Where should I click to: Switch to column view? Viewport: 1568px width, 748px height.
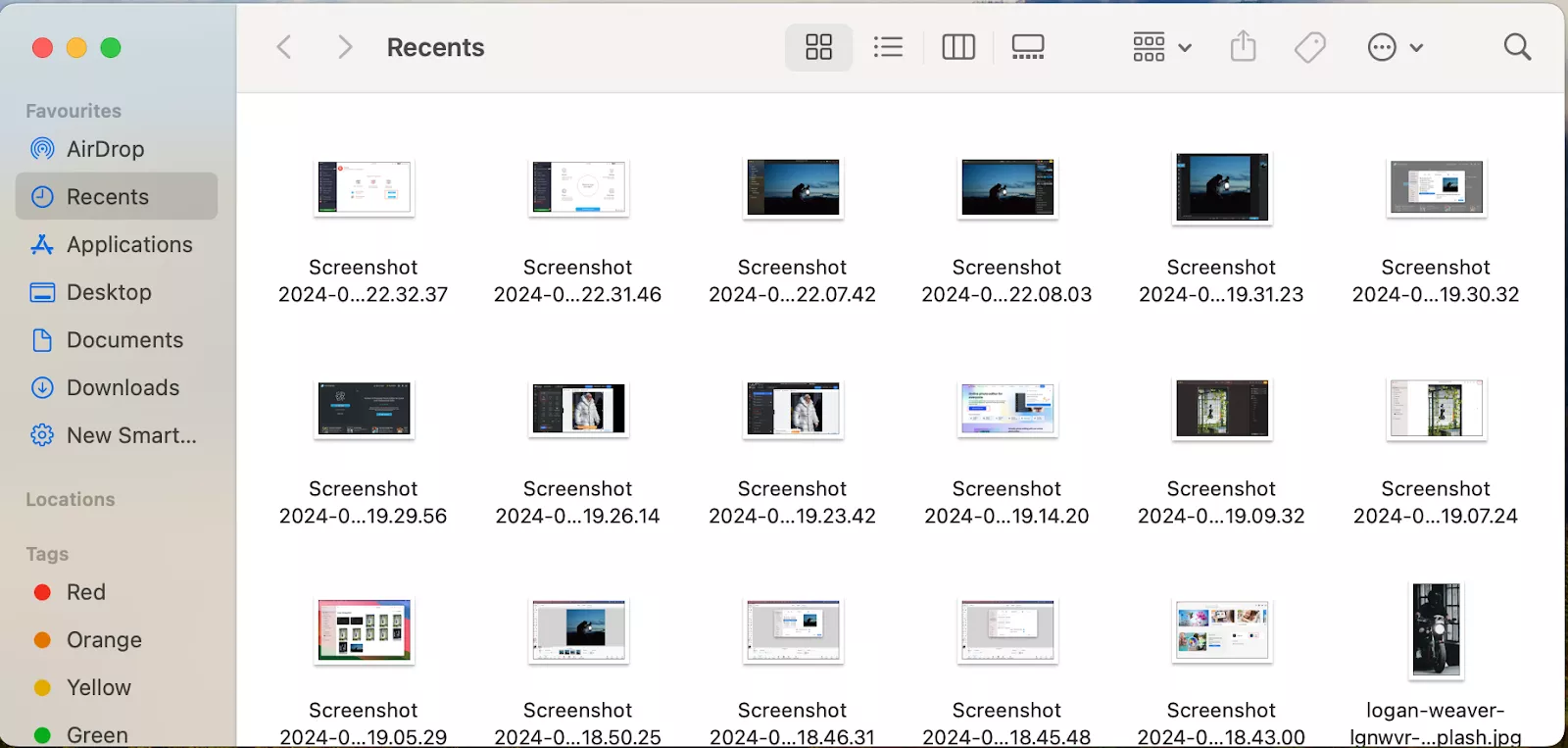click(957, 47)
